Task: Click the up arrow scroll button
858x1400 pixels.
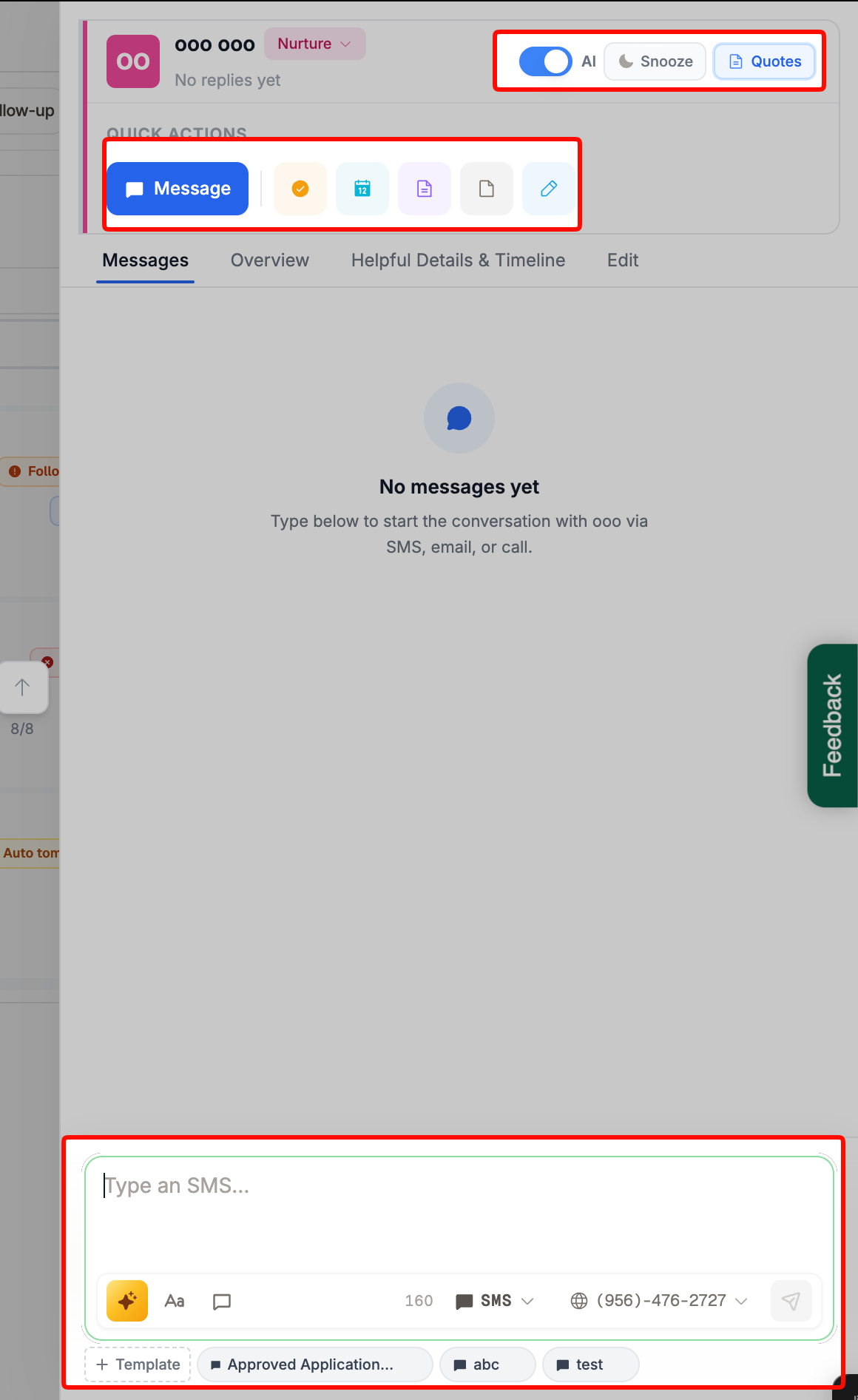Action: (22, 687)
